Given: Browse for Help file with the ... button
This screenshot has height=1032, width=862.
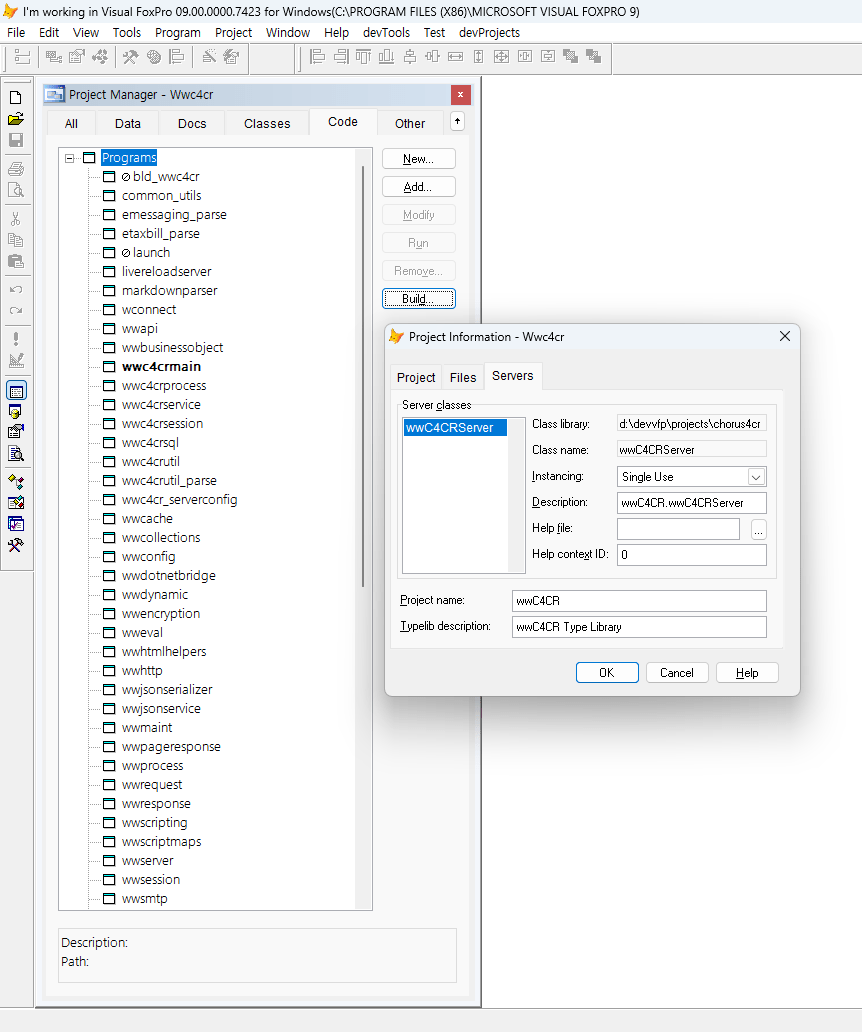Looking at the screenshot, I should click(759, 529).
